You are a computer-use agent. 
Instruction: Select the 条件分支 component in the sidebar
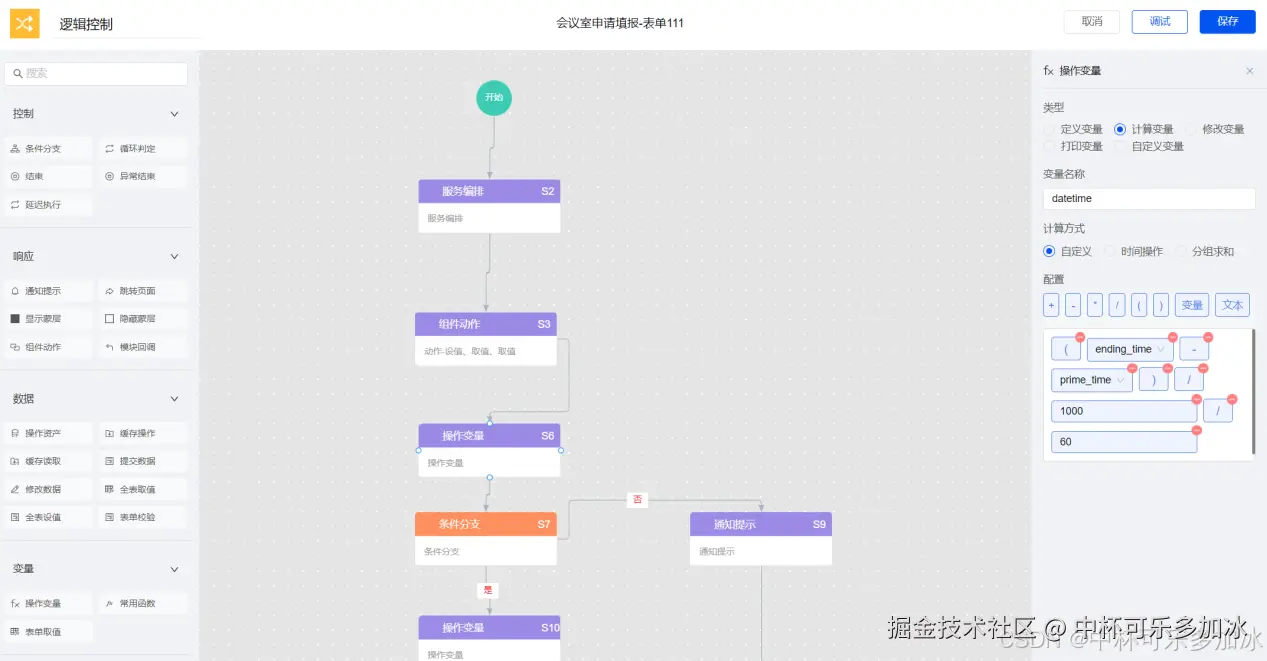48,149
